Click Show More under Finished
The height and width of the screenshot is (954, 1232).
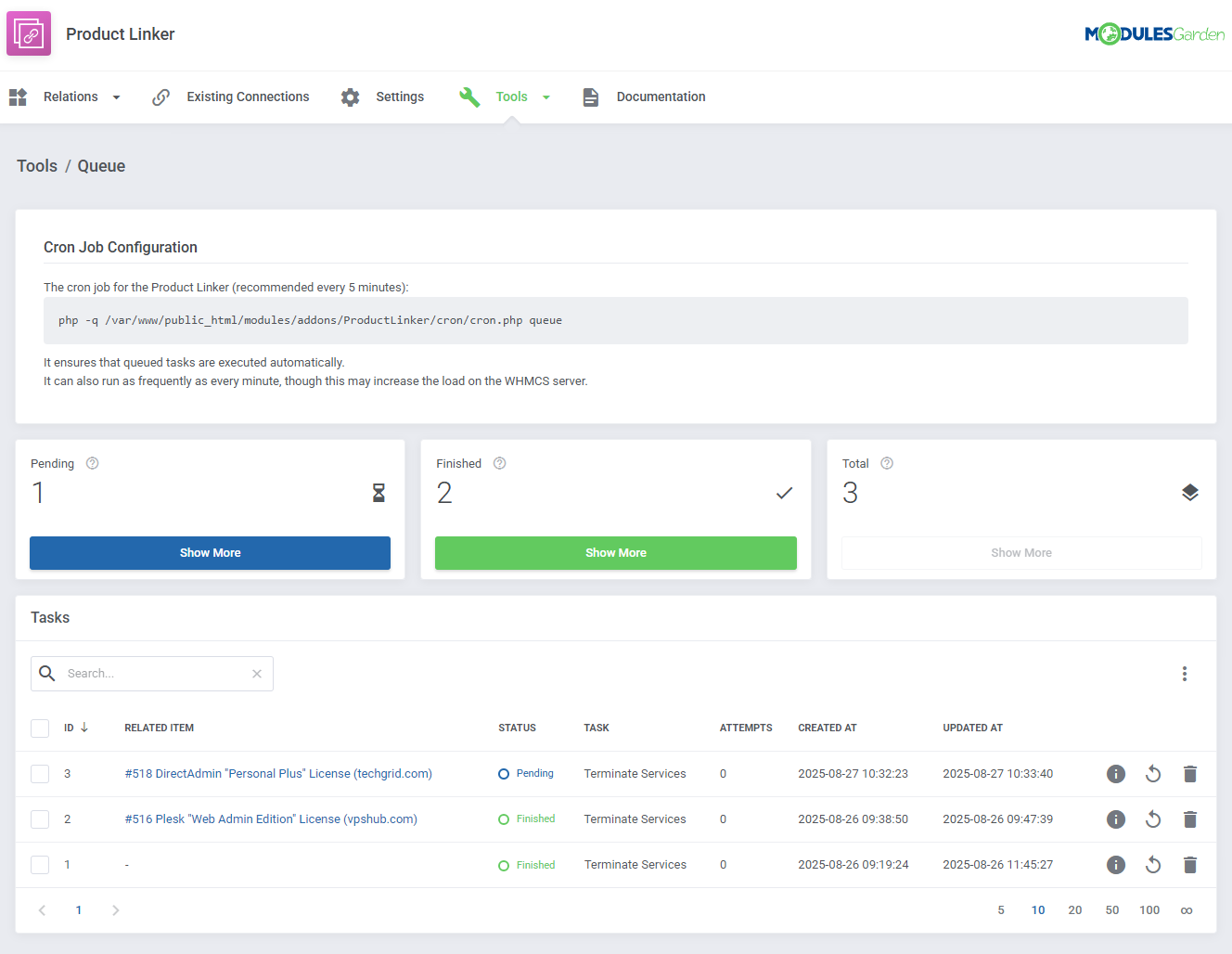[x=616, y=553]
